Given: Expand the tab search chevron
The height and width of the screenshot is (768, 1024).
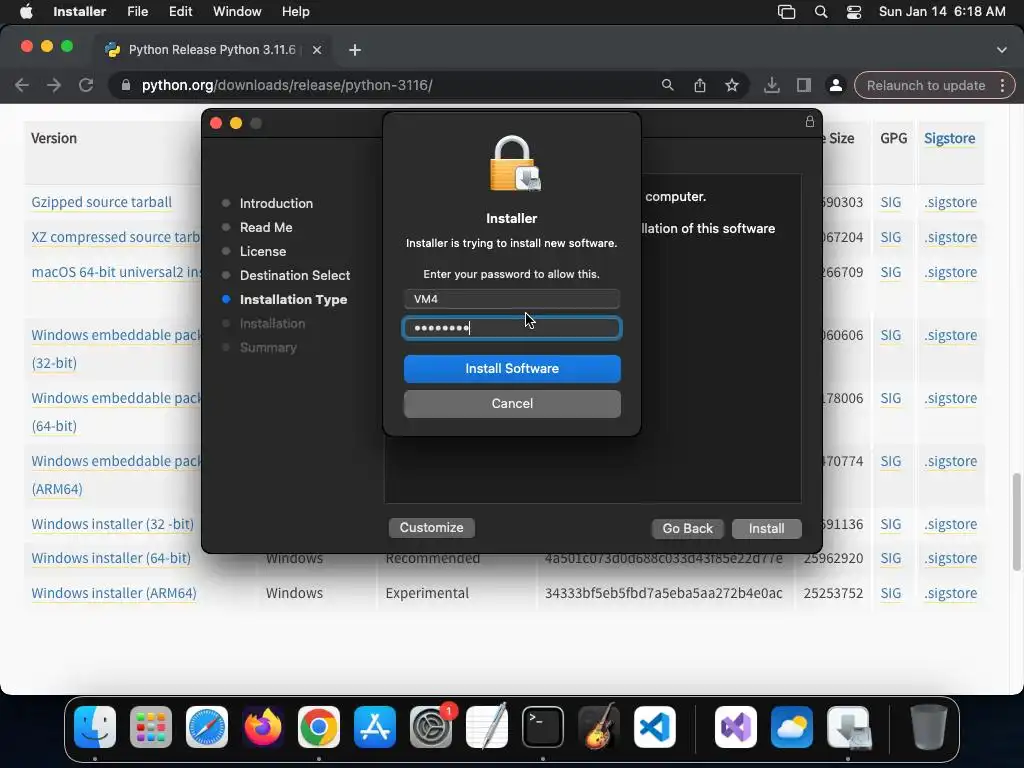Looking at the screenshot, I should 1002,50.
